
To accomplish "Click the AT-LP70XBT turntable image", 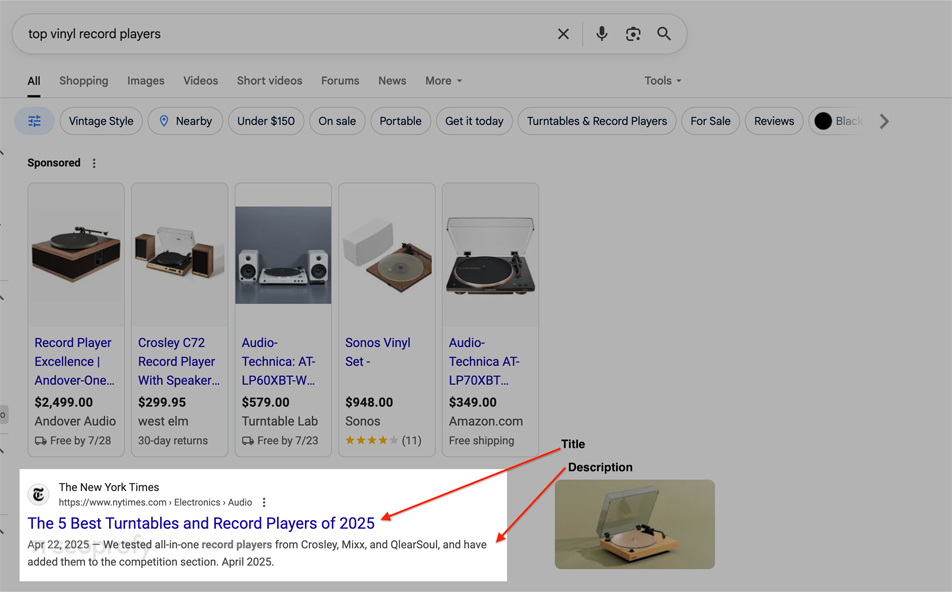I will [491, 255].
